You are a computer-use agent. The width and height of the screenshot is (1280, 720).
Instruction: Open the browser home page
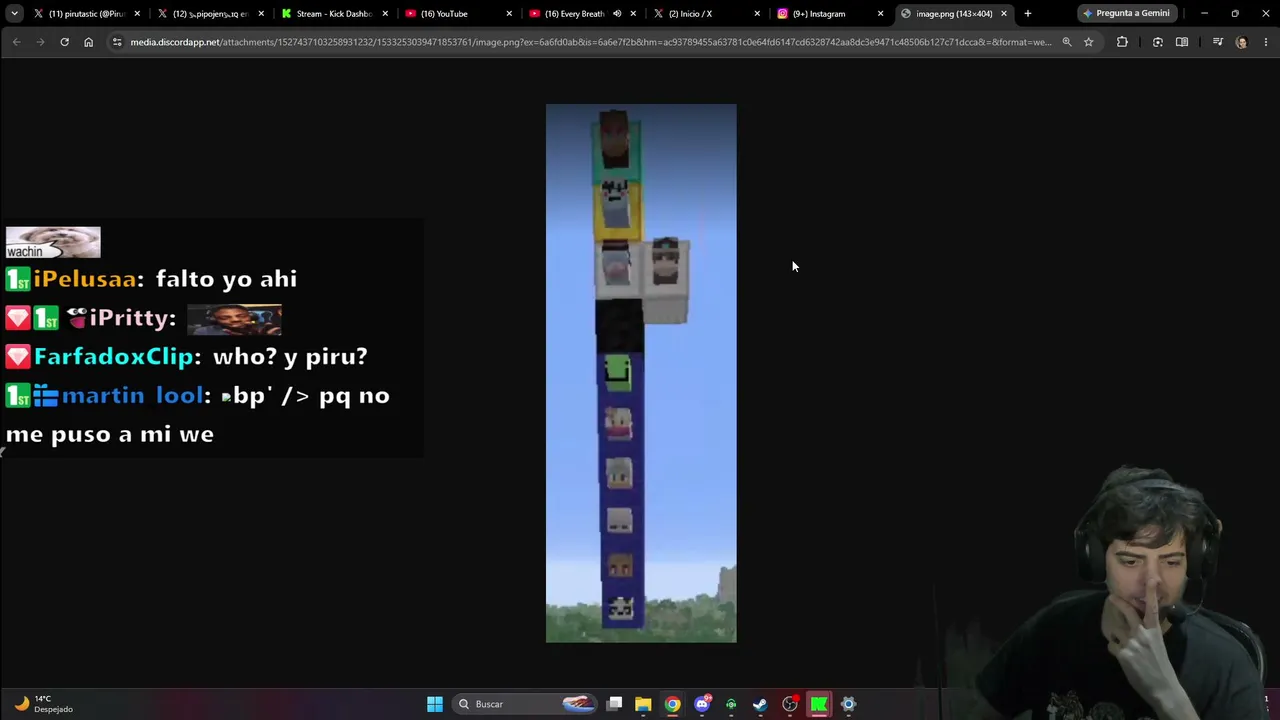[88, 42]
